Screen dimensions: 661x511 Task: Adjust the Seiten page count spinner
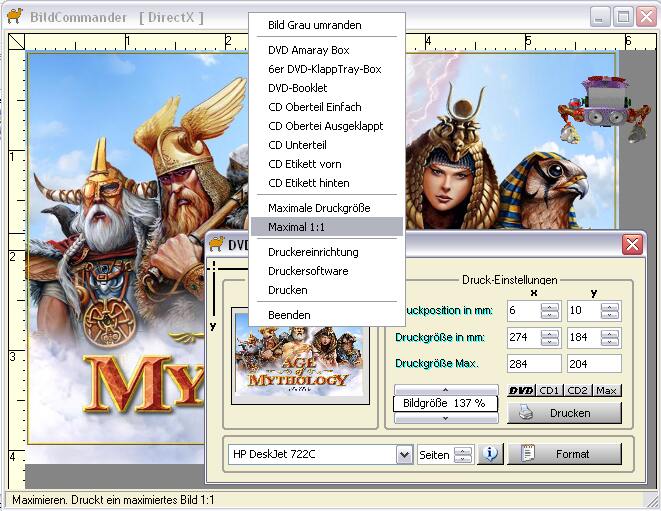[x=462, y=455]
